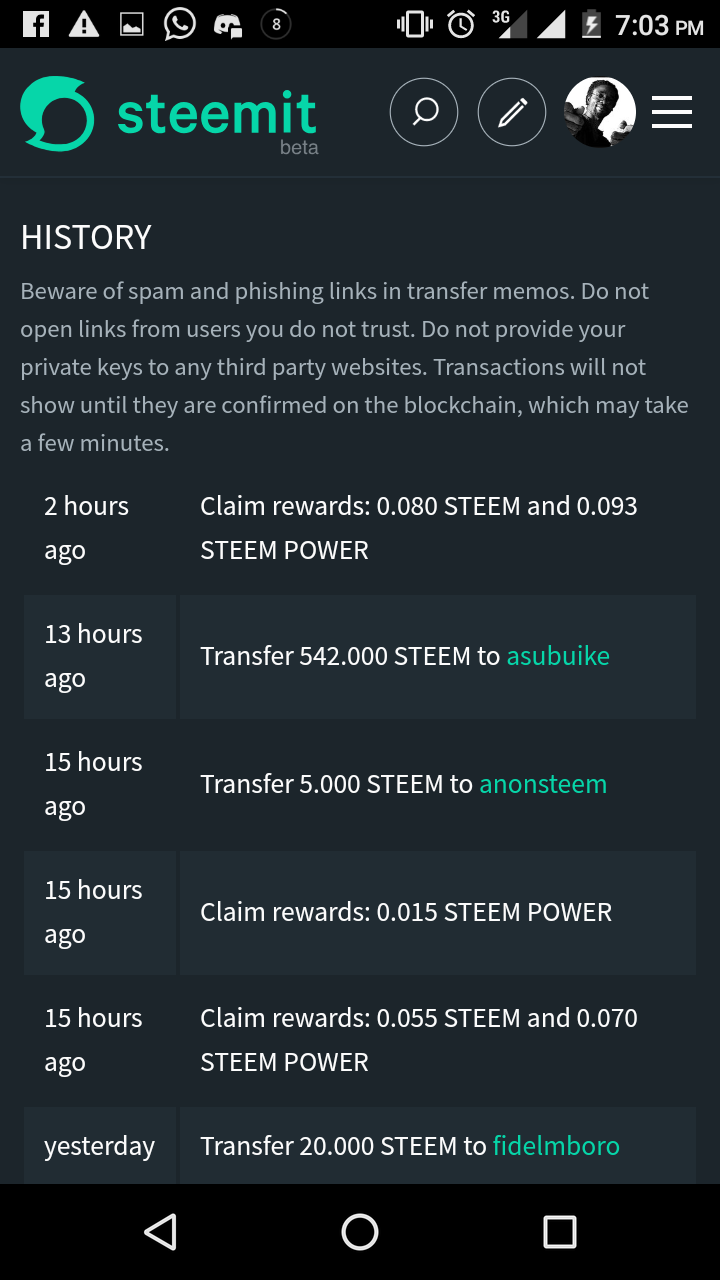Tap the pencil compose post icon
The height and width of the screenshot is (1280, 720).
click(x=512, y=113)
